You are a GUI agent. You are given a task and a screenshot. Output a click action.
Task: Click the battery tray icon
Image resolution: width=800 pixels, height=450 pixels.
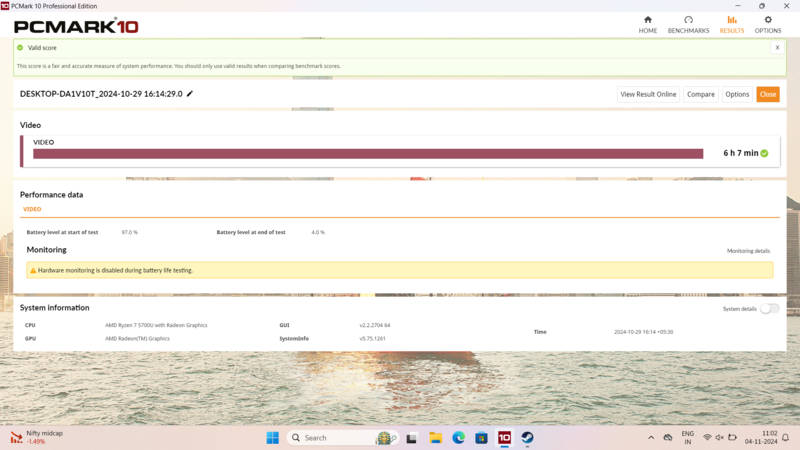(x=732, y=437)
